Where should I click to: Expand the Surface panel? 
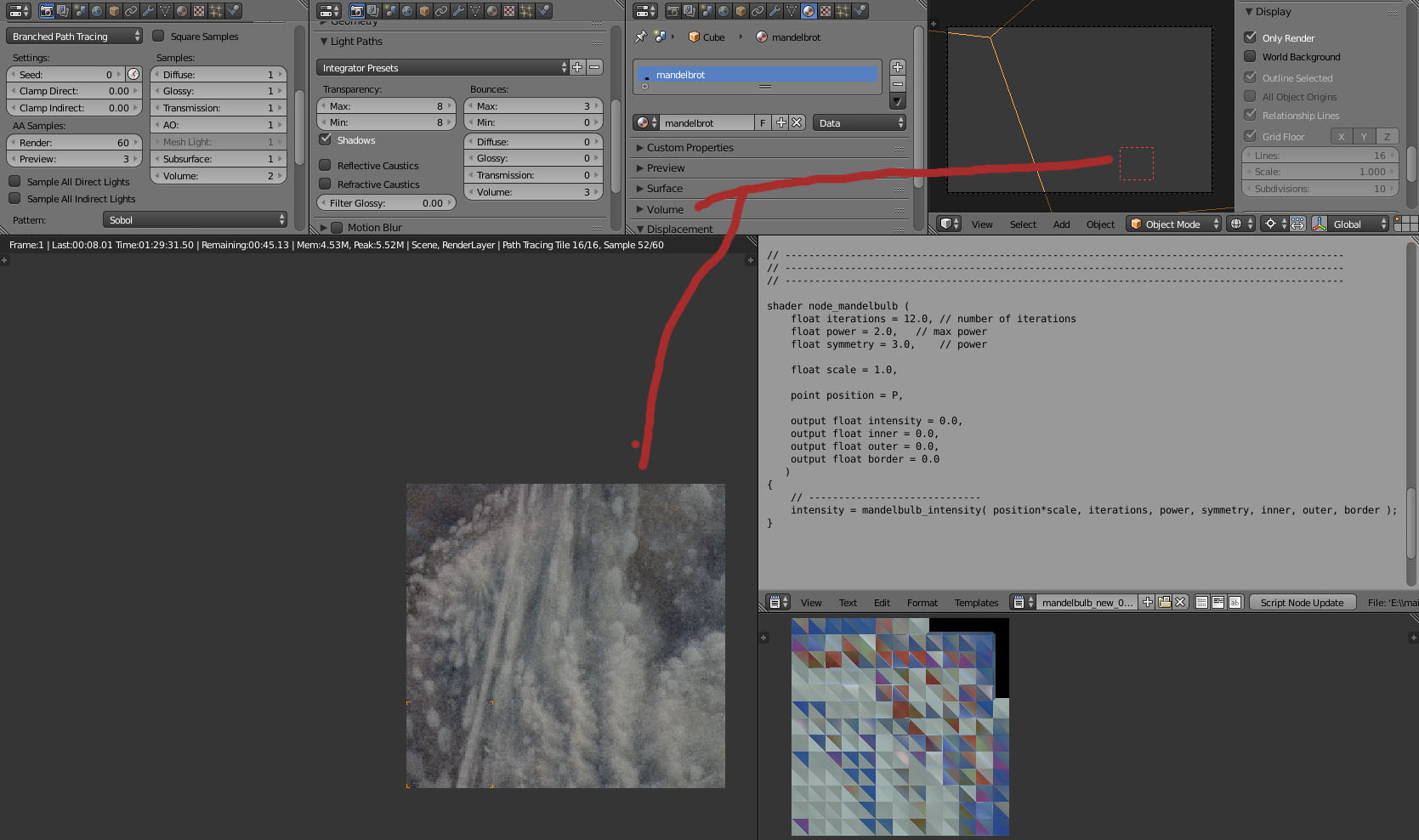[x=664, y=189]
